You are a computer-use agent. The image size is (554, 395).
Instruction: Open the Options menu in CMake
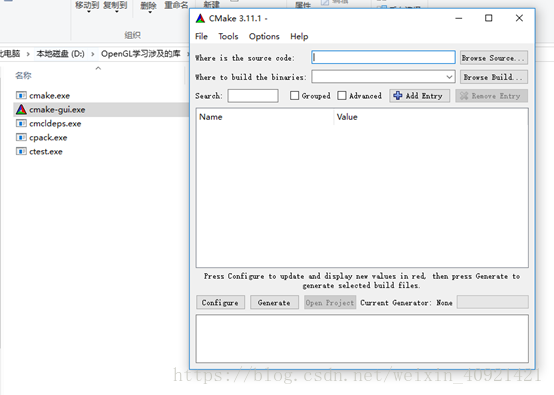[x=264, y=36]
